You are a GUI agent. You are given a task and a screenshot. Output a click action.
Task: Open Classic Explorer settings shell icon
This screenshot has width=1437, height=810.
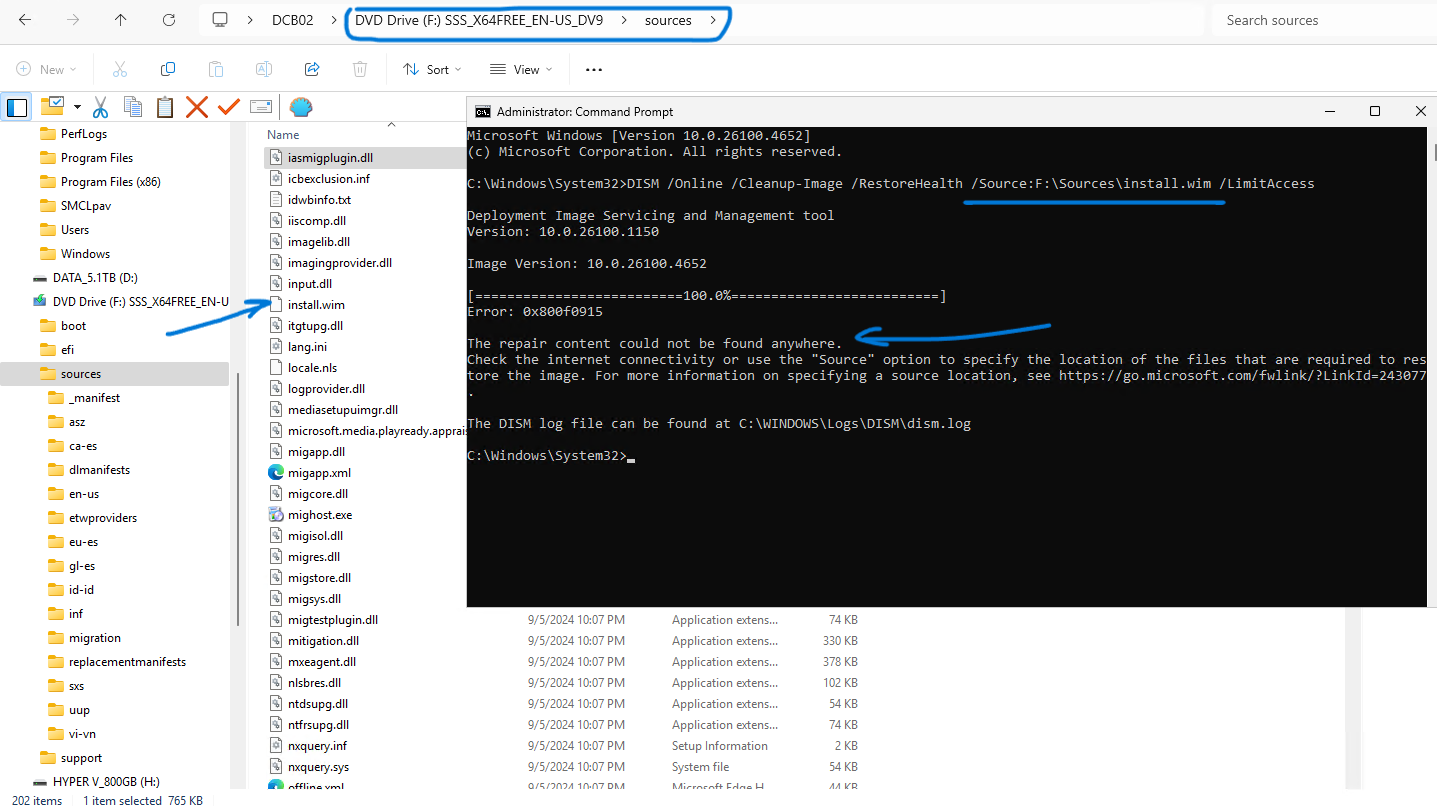pyautogui.click(x=301, y=107)
